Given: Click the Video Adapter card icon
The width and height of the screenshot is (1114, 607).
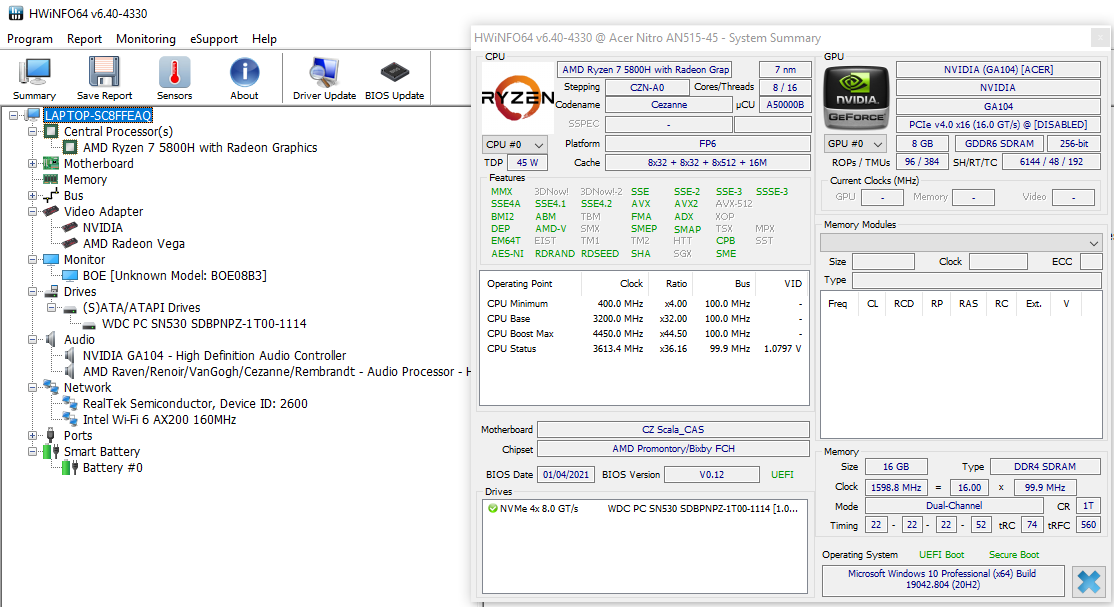Looking at the screenshot, I should click(x=50, y=211).
